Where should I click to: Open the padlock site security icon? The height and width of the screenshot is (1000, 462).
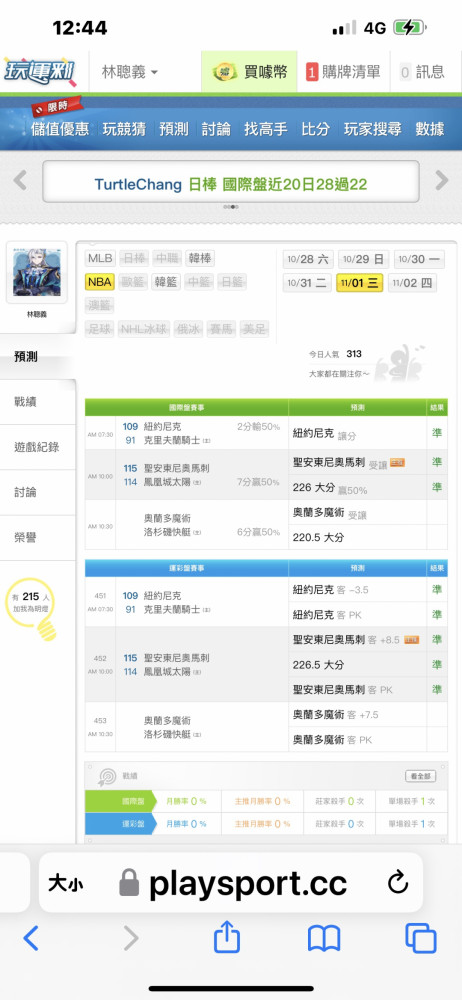[x=129, y=883]
